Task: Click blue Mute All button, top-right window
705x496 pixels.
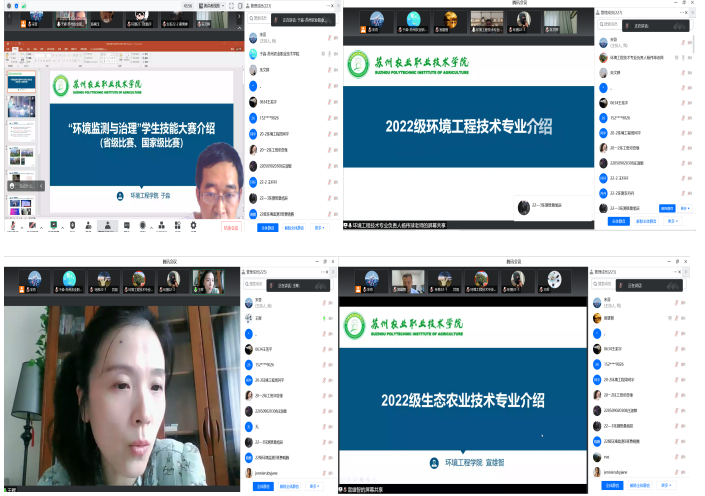Action: pyautogui.click(x=619, y=221)
